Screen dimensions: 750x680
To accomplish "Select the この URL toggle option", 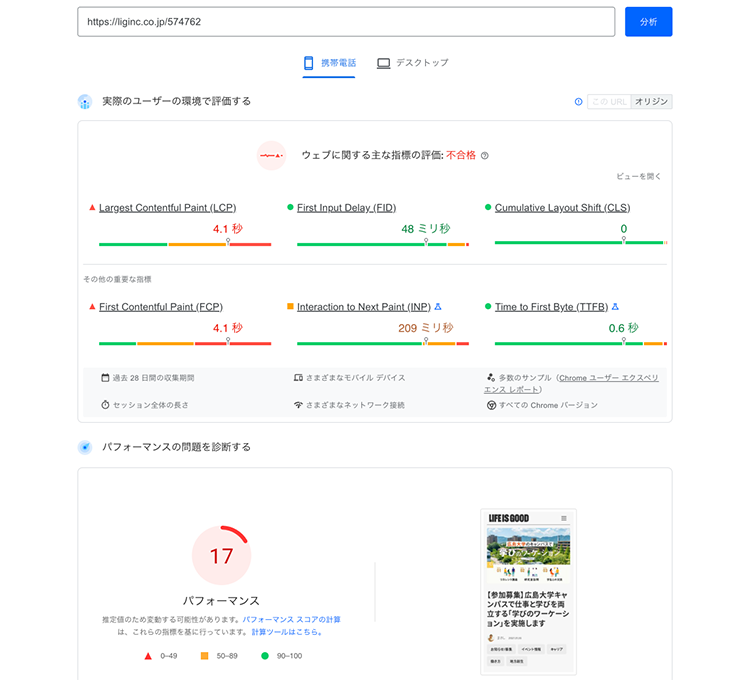I will [x=609, y=101].
